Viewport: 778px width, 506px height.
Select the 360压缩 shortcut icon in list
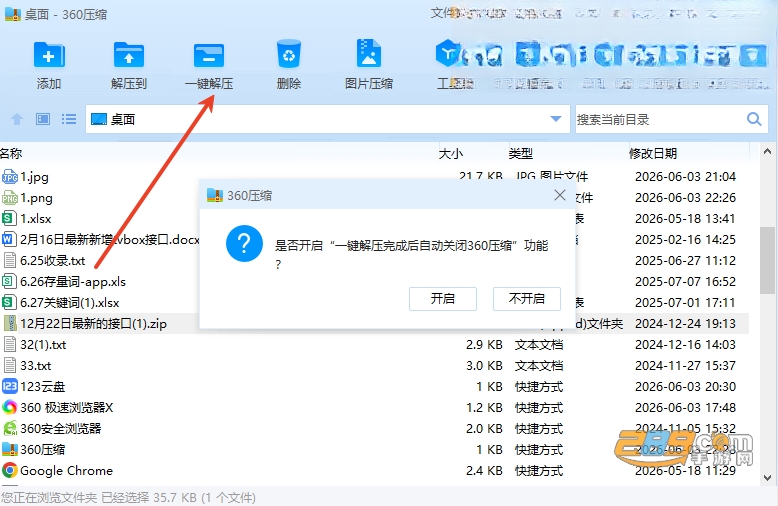pyautogui.click(x=10, y=449)
